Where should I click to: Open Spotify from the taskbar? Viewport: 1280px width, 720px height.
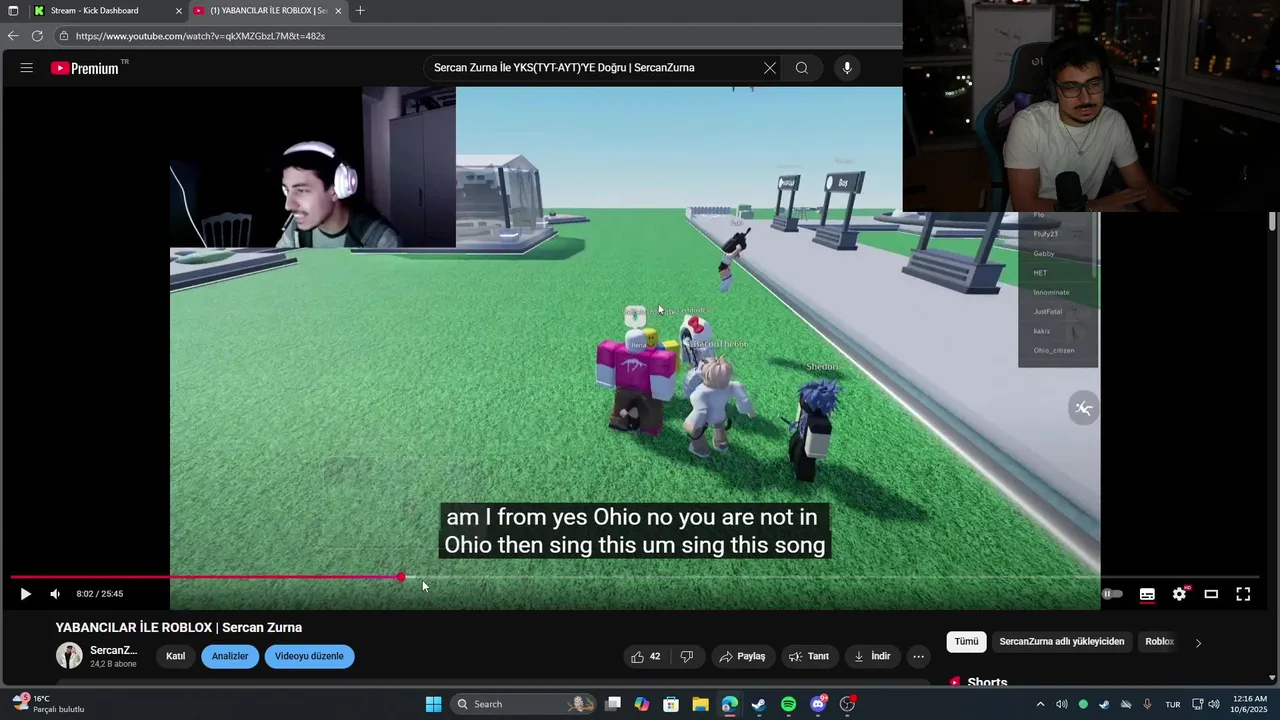(x=788, y=704)
